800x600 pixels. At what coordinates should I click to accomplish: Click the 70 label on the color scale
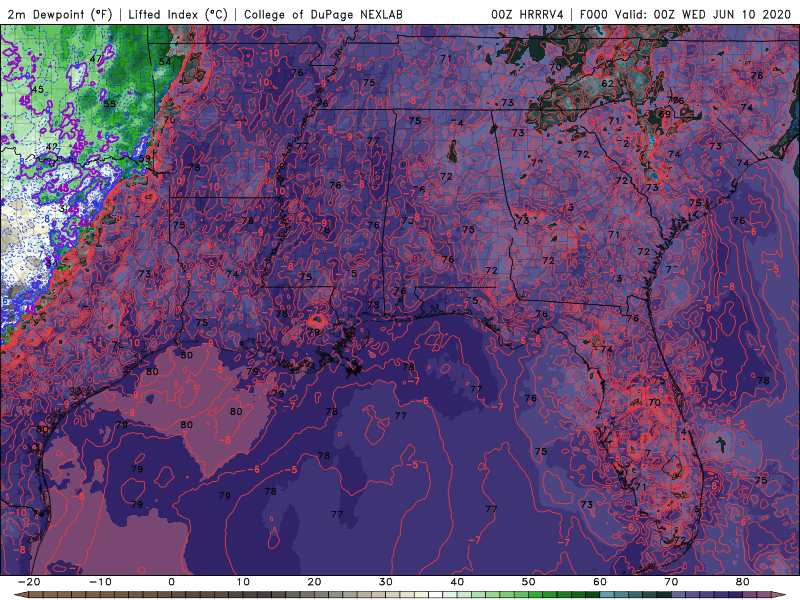point(671,582)
